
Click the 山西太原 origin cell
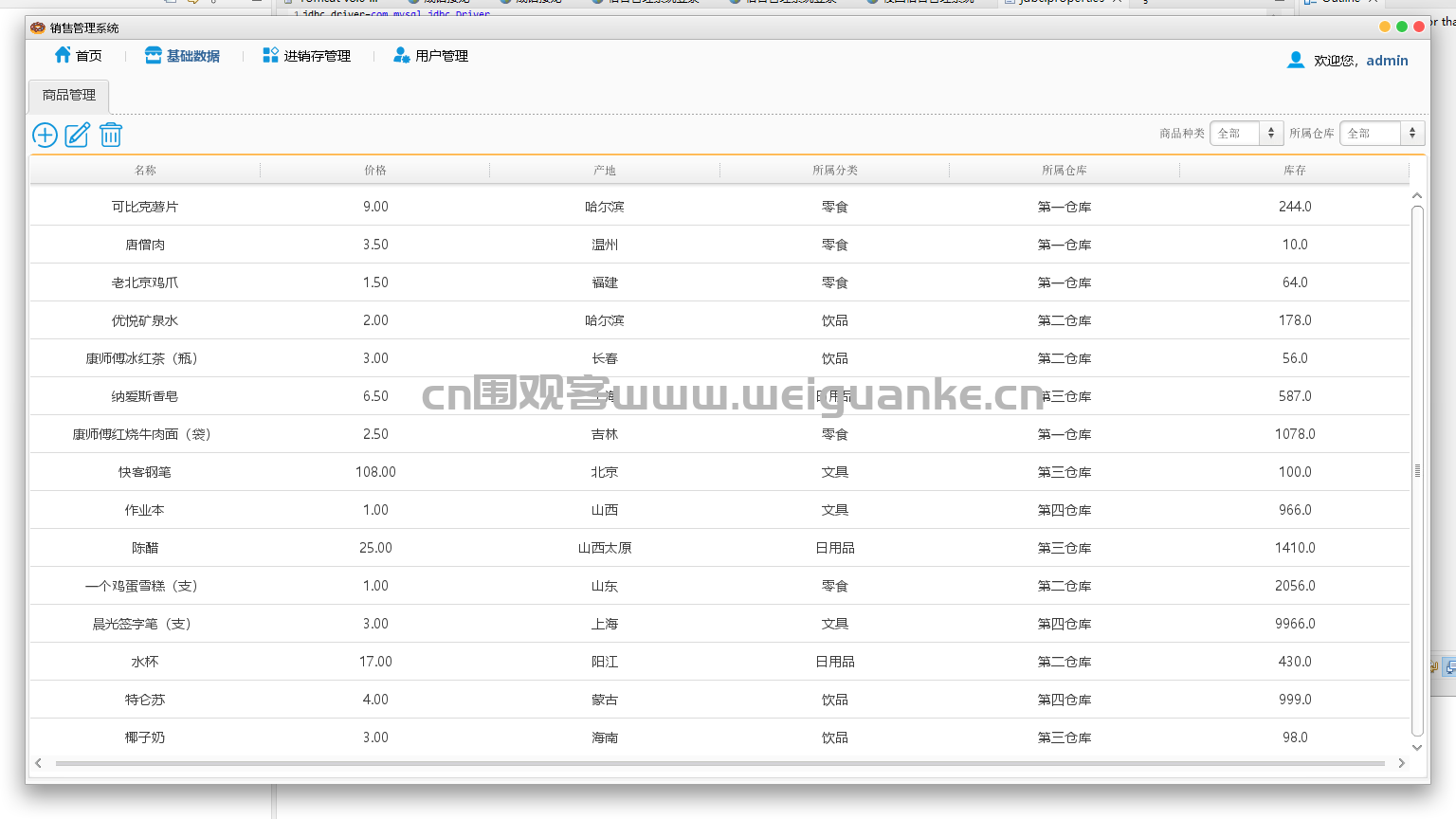coord(605,548)
